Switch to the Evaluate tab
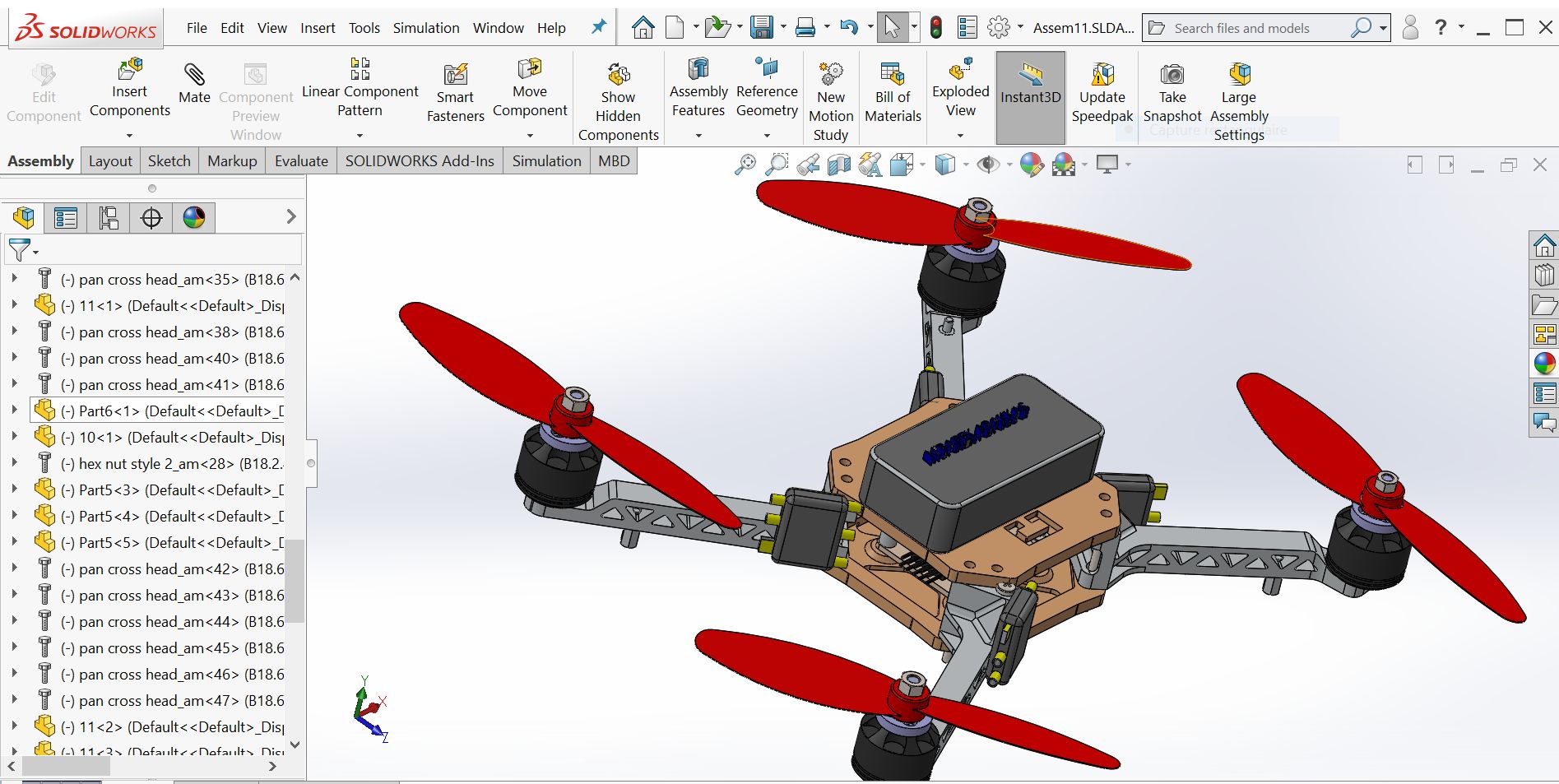Screen dimensions: 1559x784 [x=301, y=161]
